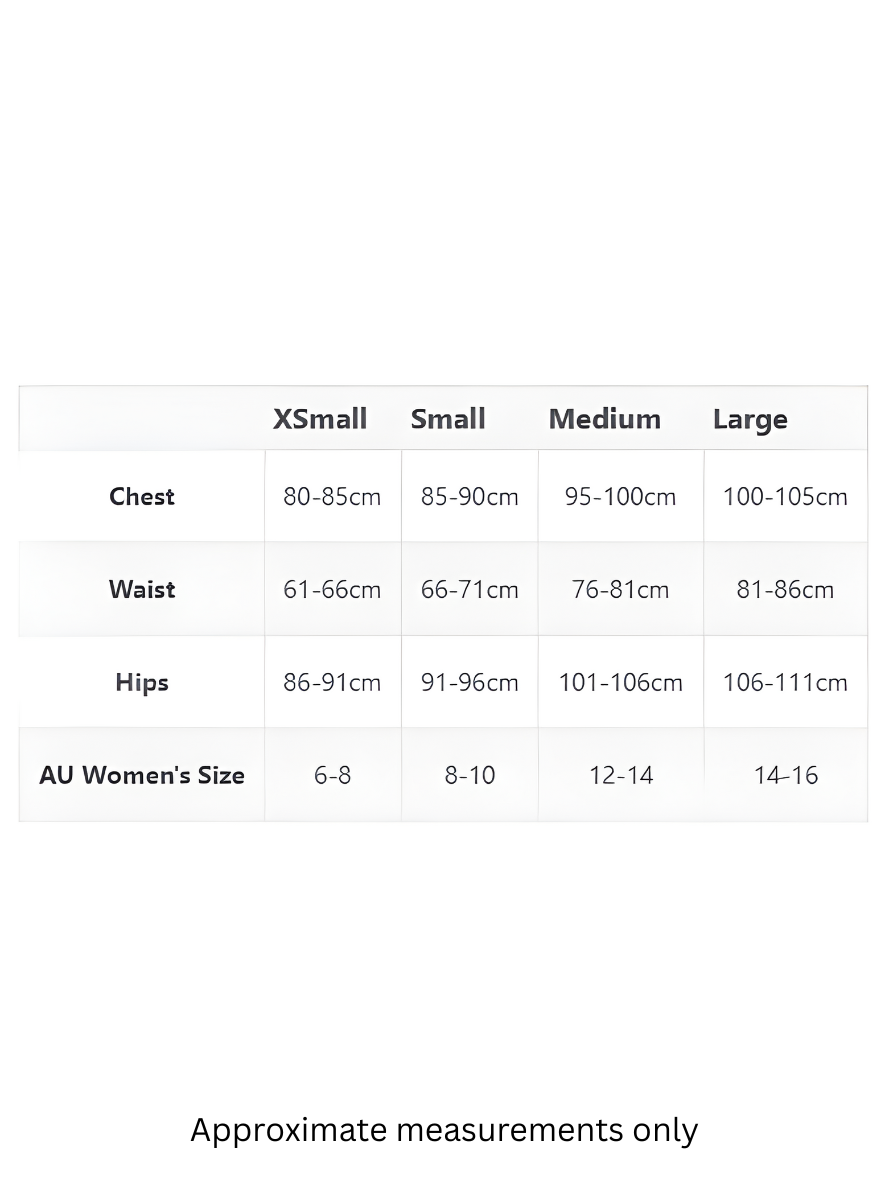Click the 95-100cm chest cell
This screenshot has height=1200, width=889.
(621, 497)
